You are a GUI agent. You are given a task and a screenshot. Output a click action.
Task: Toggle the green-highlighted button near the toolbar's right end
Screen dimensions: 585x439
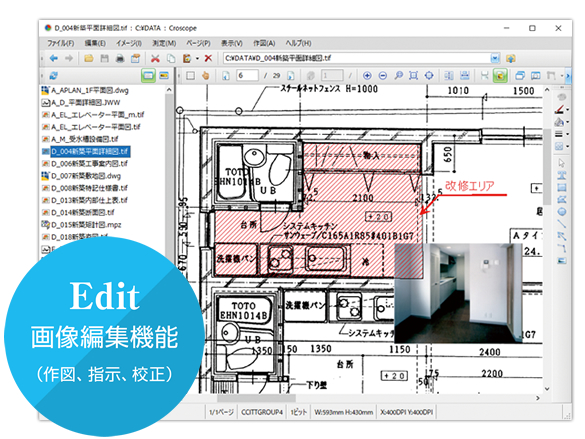[500, 76]
